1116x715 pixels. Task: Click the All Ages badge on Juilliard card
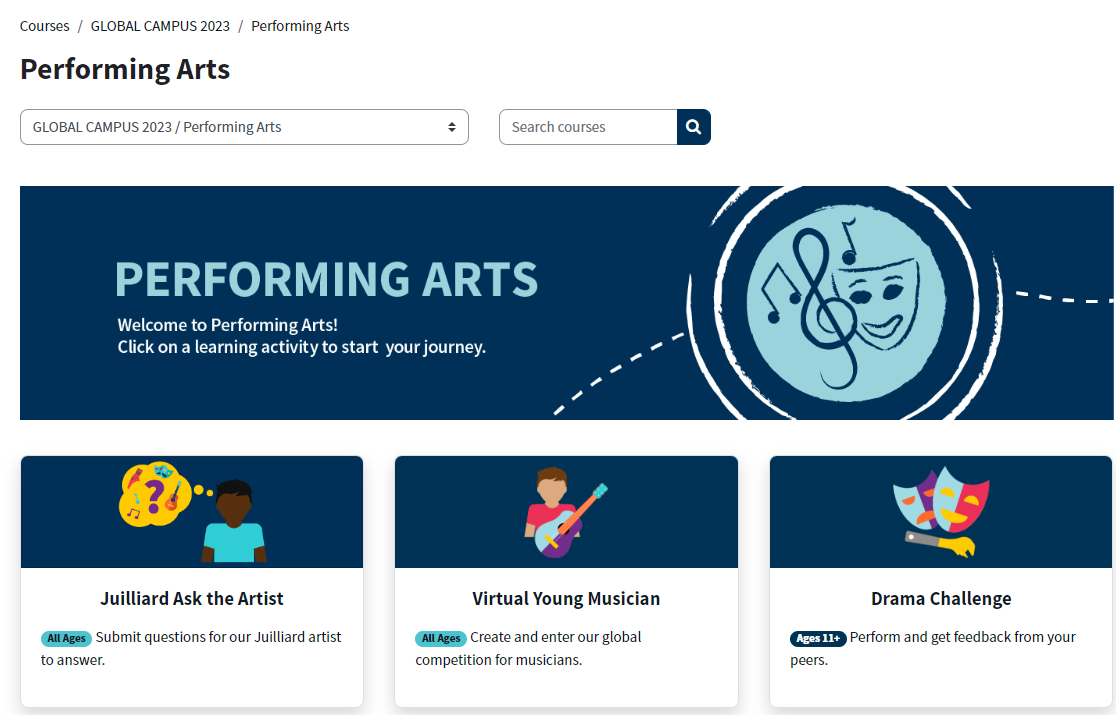[66, 638]
